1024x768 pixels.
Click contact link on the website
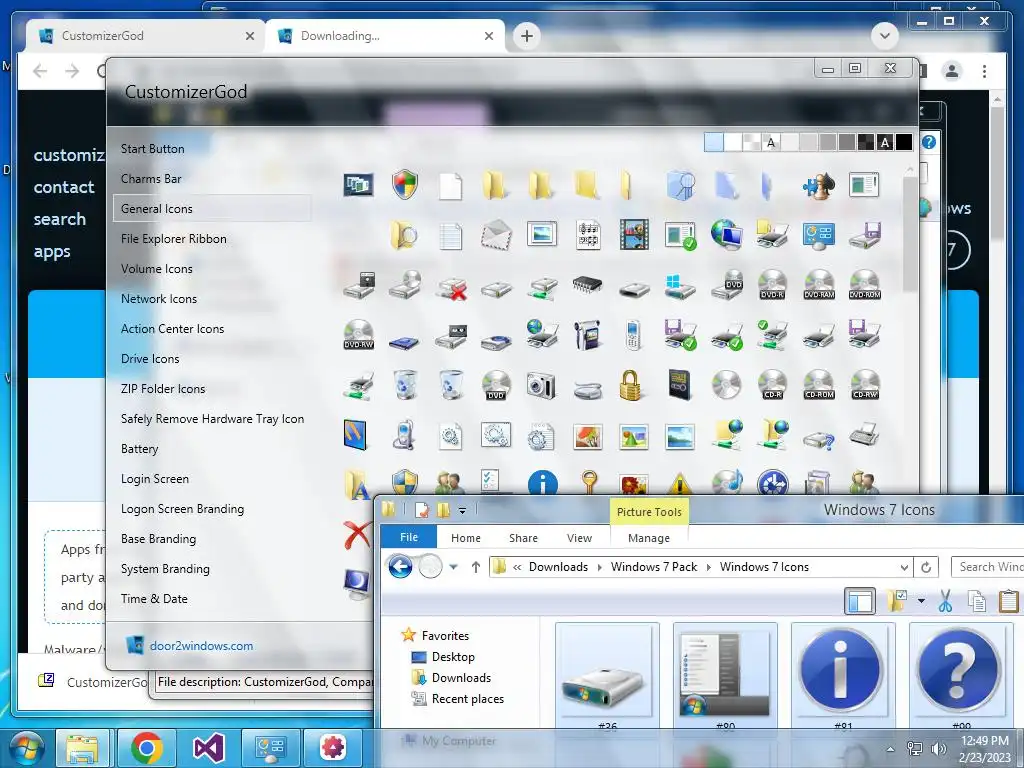(64, 187)
